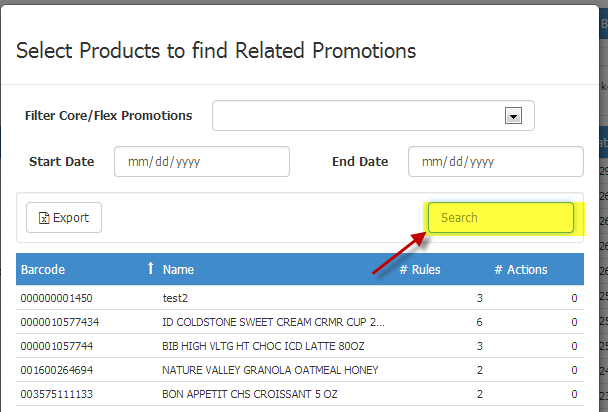Click the highlighted Search box
Screen dimensions: 608x412
500,217
